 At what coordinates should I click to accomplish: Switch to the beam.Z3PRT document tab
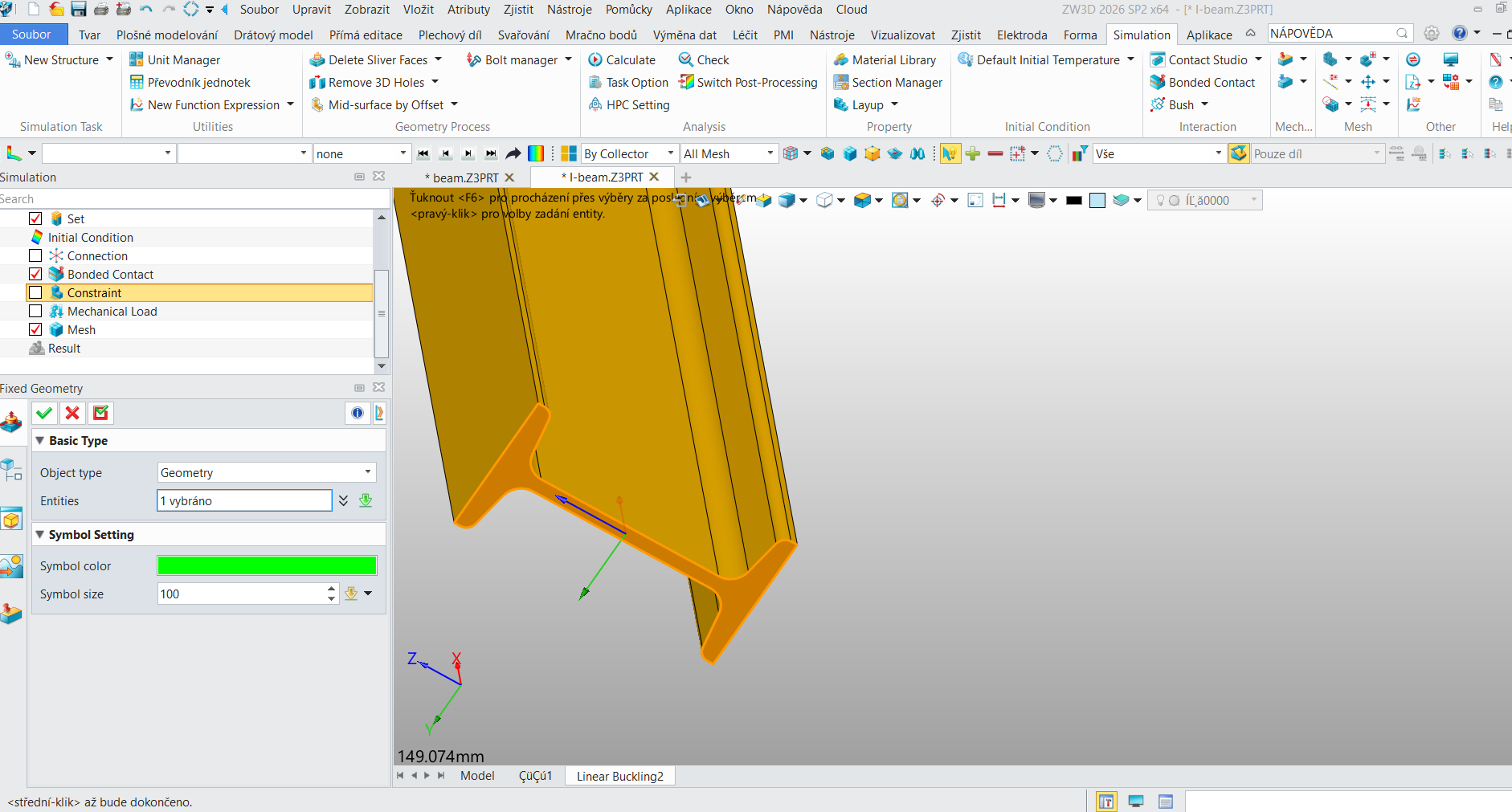[465, 177]
